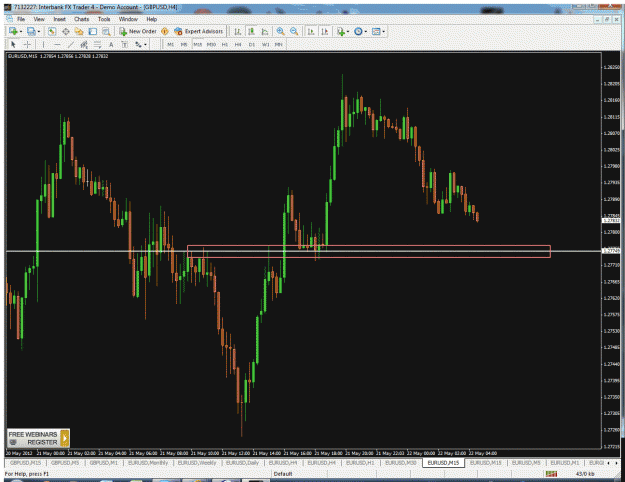625x482 pixels.
Task: Switch to the EURUSD,Daily chart tab
Action: click(242, 463)
